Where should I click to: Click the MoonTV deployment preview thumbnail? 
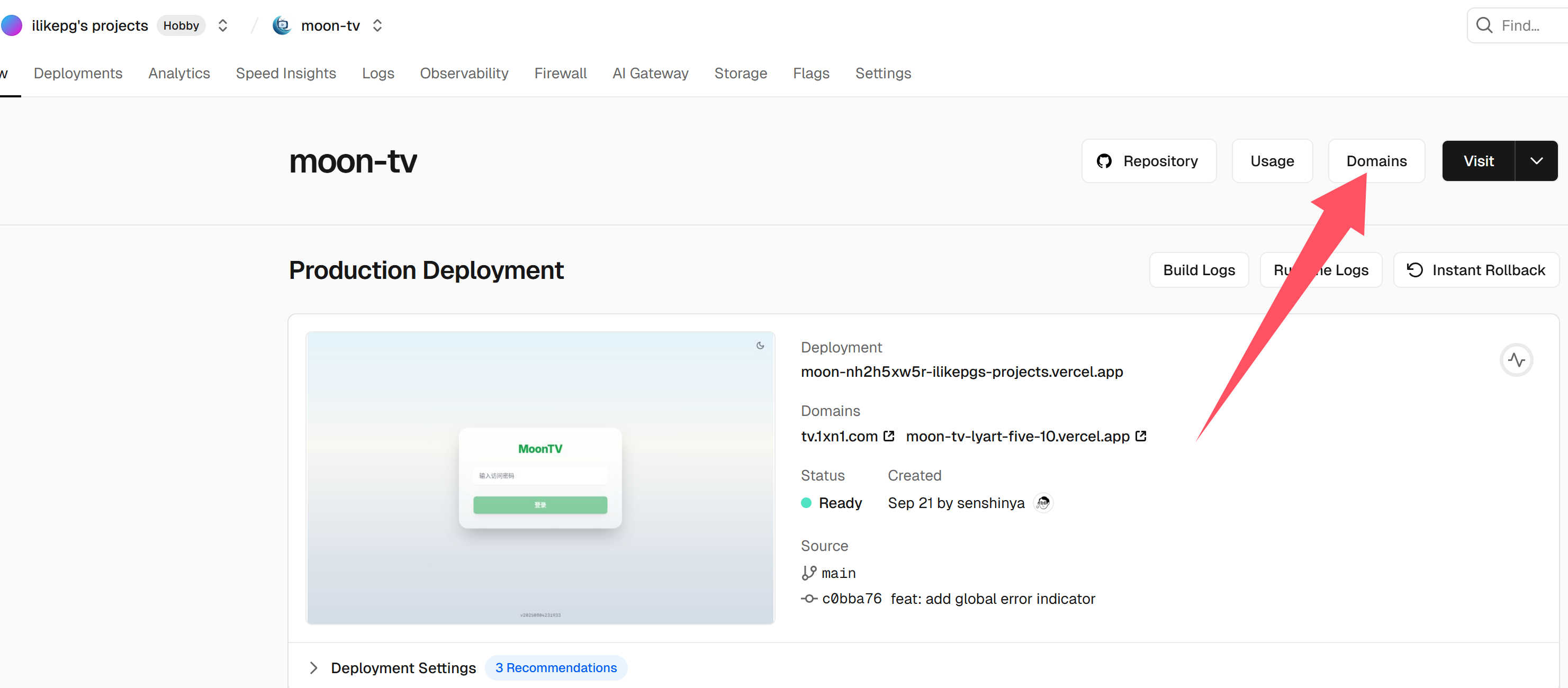[x=540, y=478]
